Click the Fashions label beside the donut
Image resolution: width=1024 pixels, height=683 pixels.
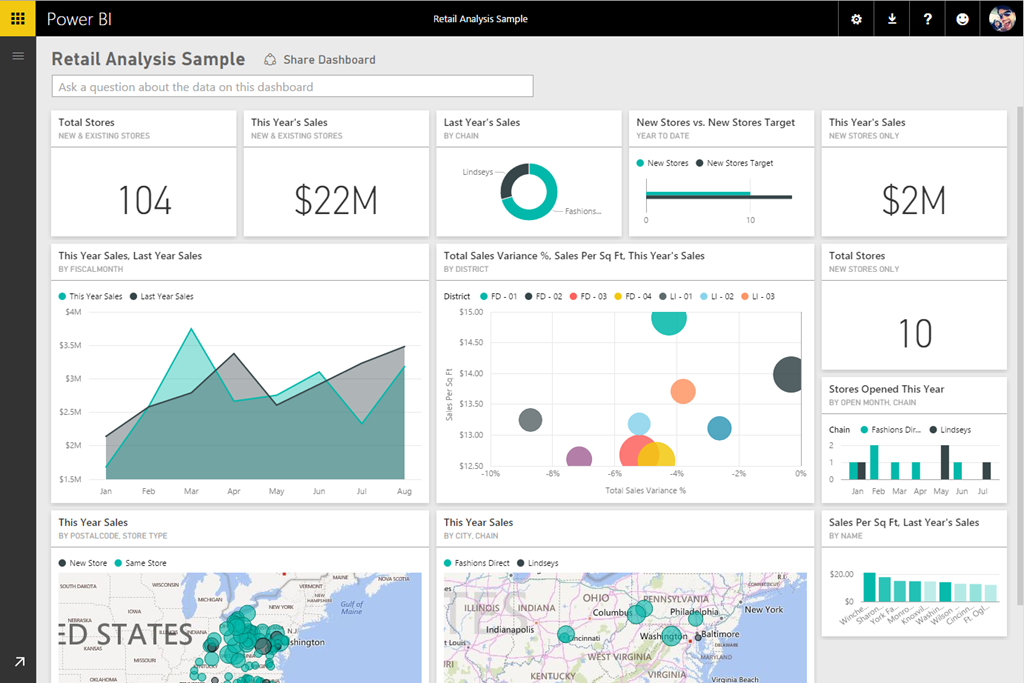(x=583, y=211)
